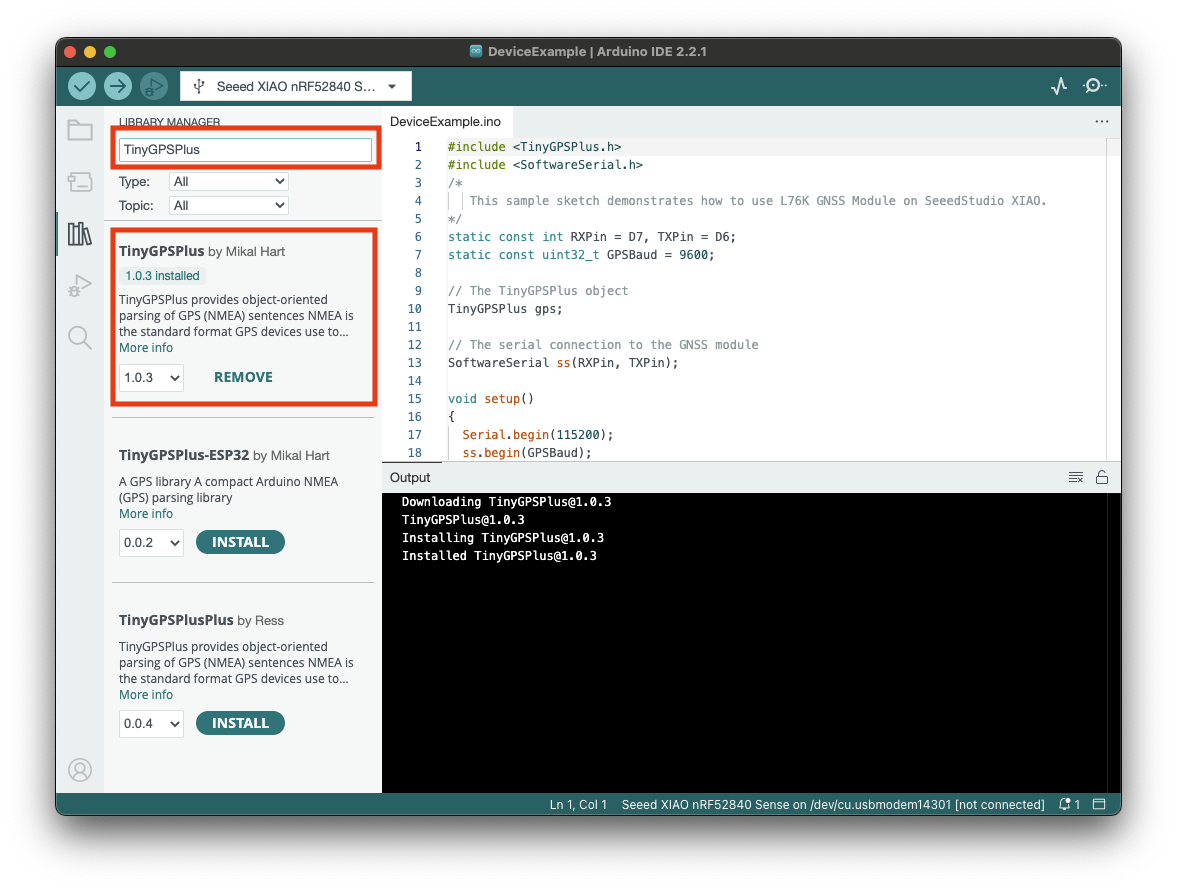Click the Upload arrow button
The width and height of the screenshot is (1177, 889).
click(x=118, y=86)
